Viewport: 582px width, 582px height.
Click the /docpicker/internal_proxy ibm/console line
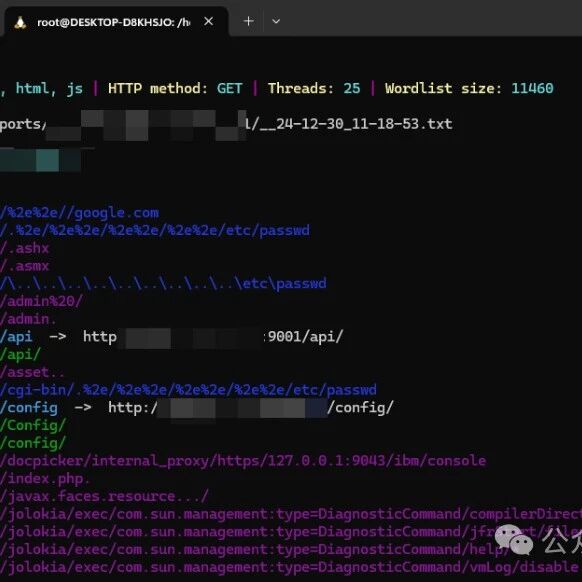(x=243, y=461)
